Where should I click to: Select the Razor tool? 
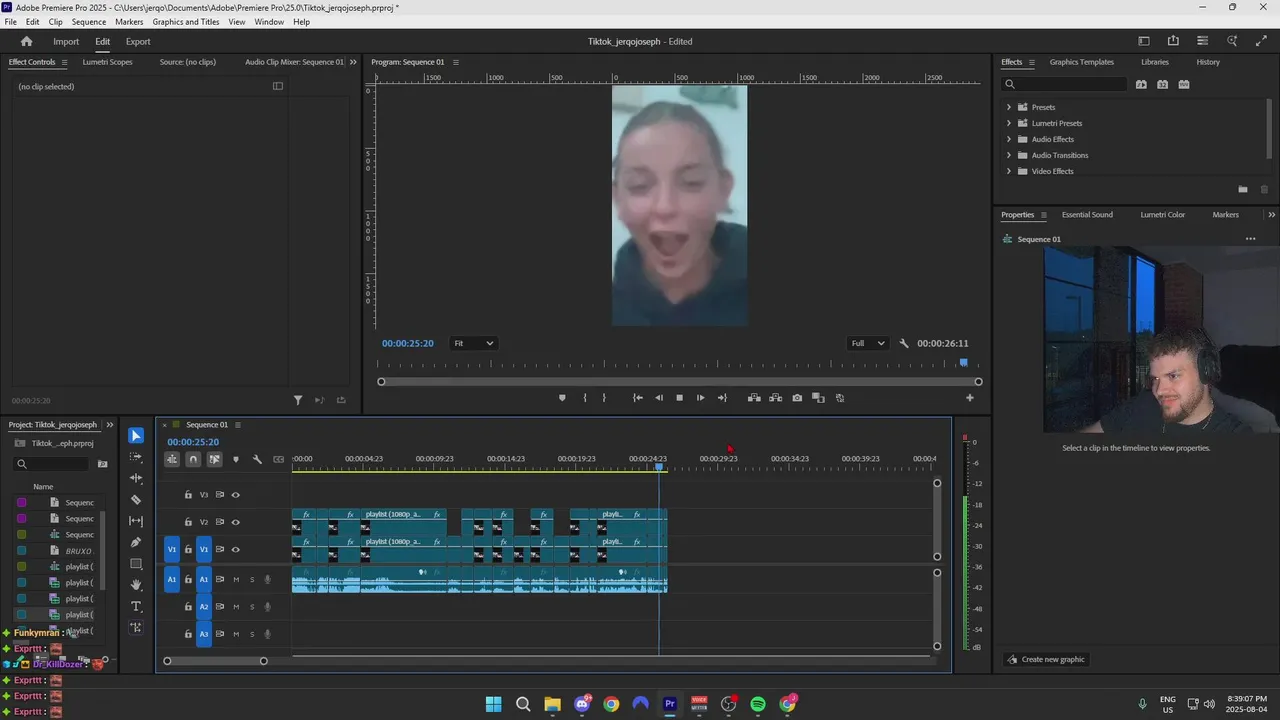[136, 500]
